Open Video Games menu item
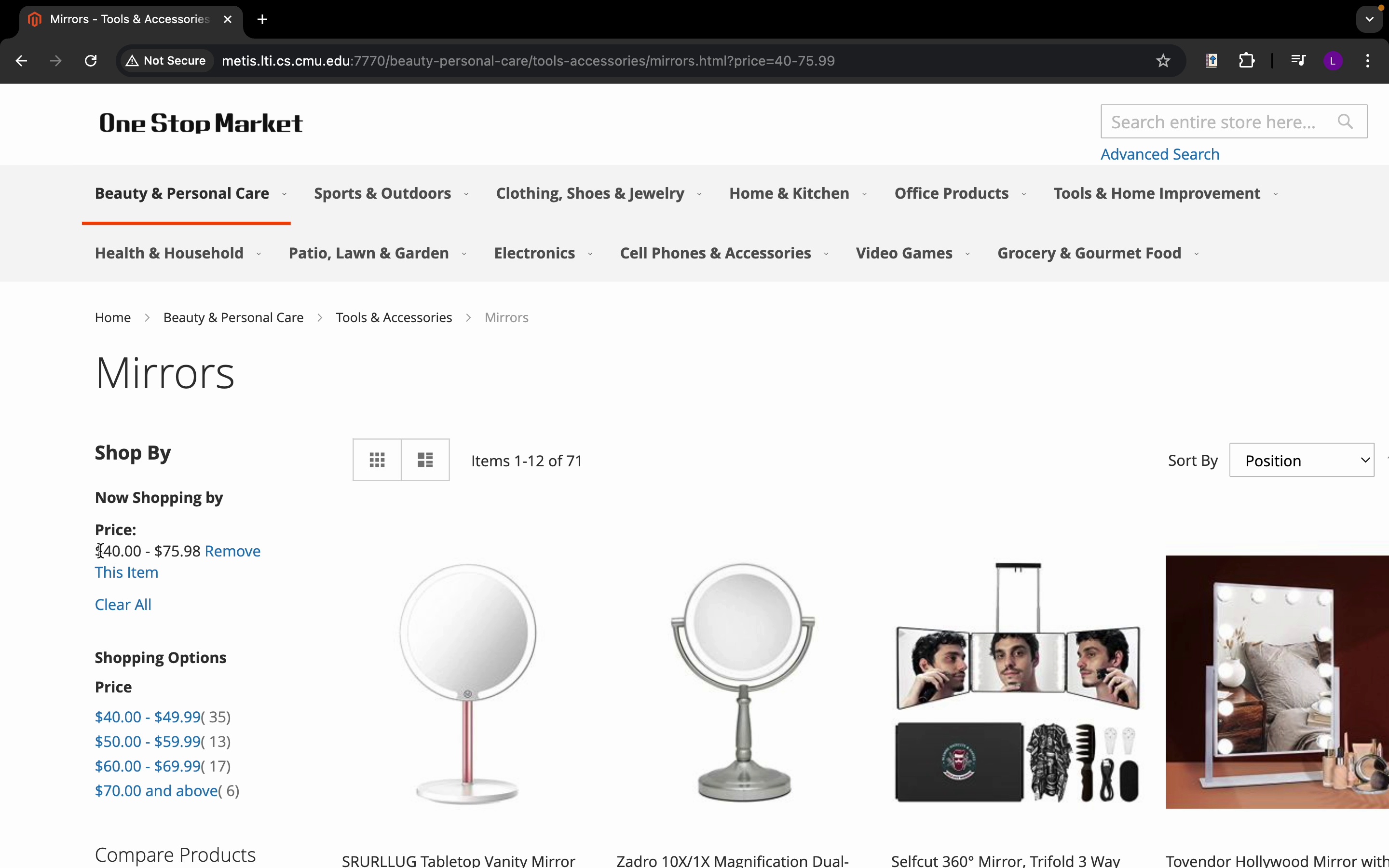Screen dimensions: 1389x868 [904, 254]
